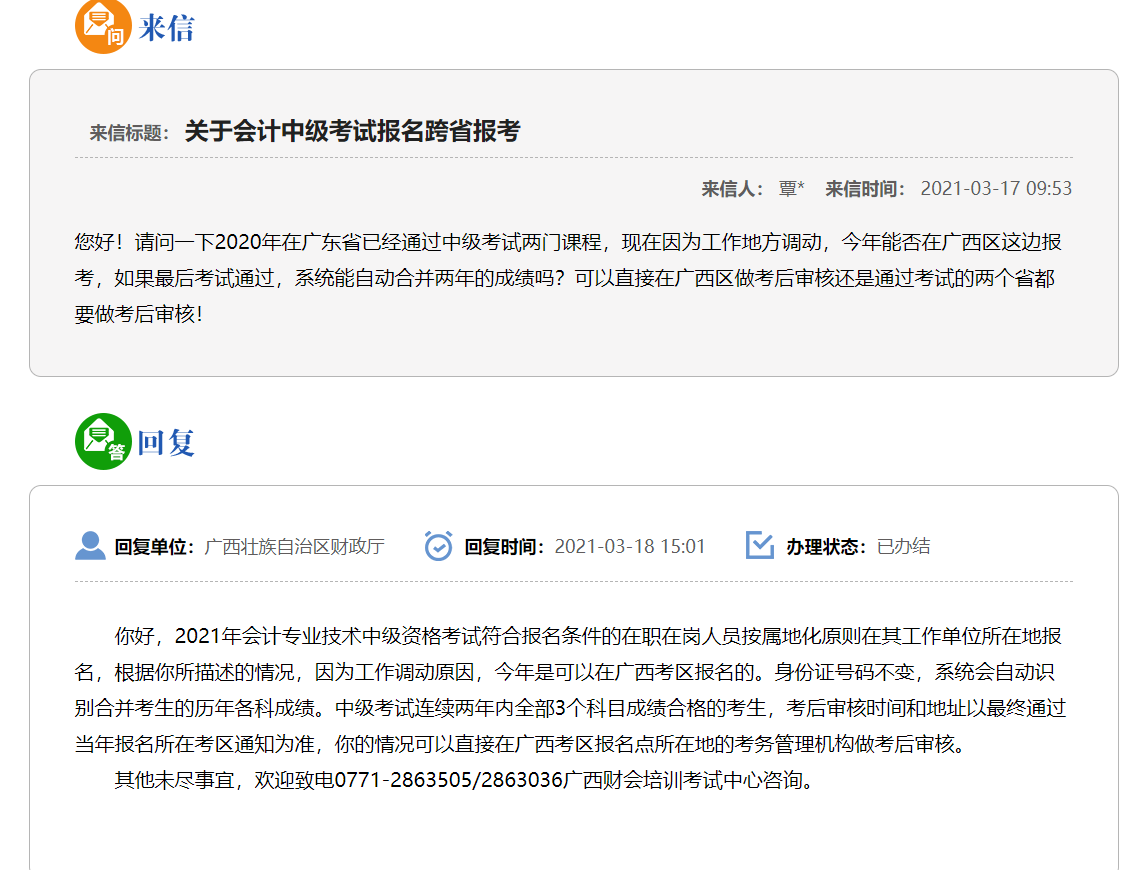Viewport: 1148px width, 870px height.
Task: Click the title 关于会计中级考试报名跨省报考
Action: [x=352, y=131]
